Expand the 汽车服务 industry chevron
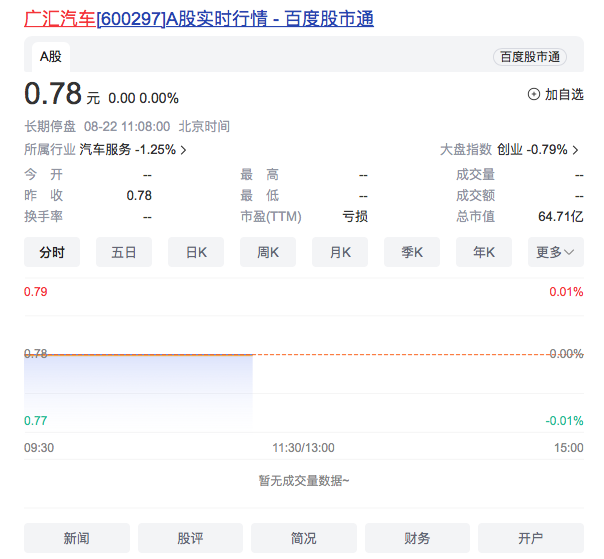Viewport: 604px width, 559px height. (184, 150)
